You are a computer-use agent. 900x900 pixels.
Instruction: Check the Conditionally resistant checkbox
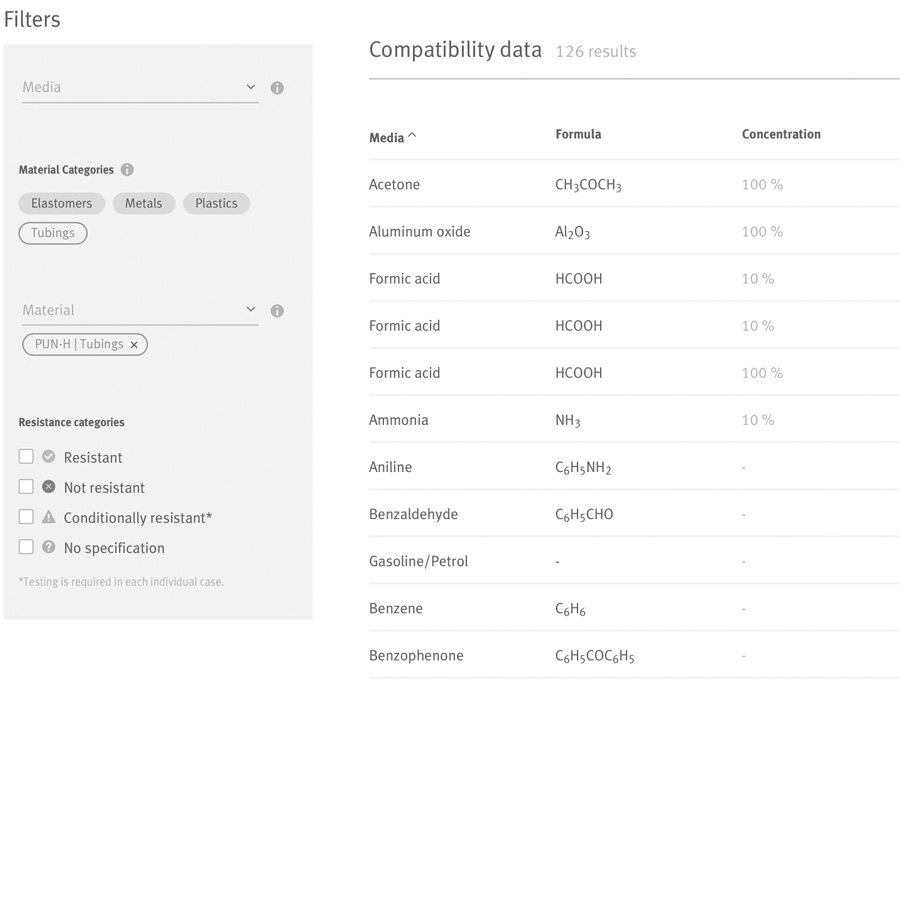26,517
